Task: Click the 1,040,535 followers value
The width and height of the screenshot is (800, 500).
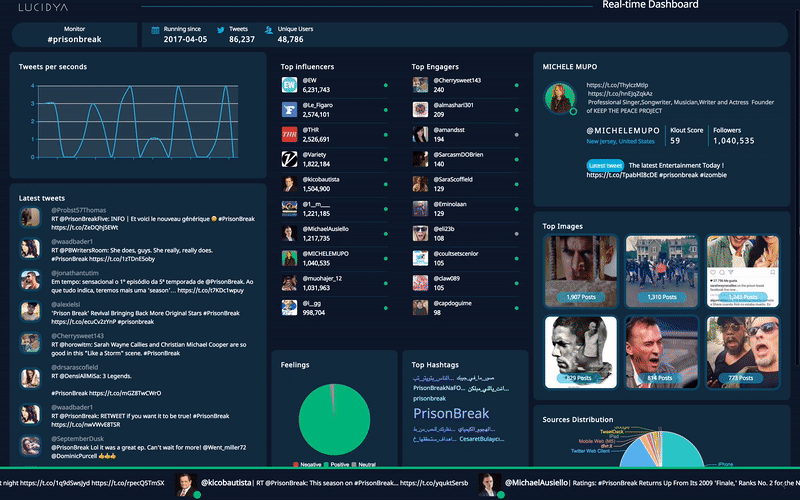Action: [x=734, y=141]
